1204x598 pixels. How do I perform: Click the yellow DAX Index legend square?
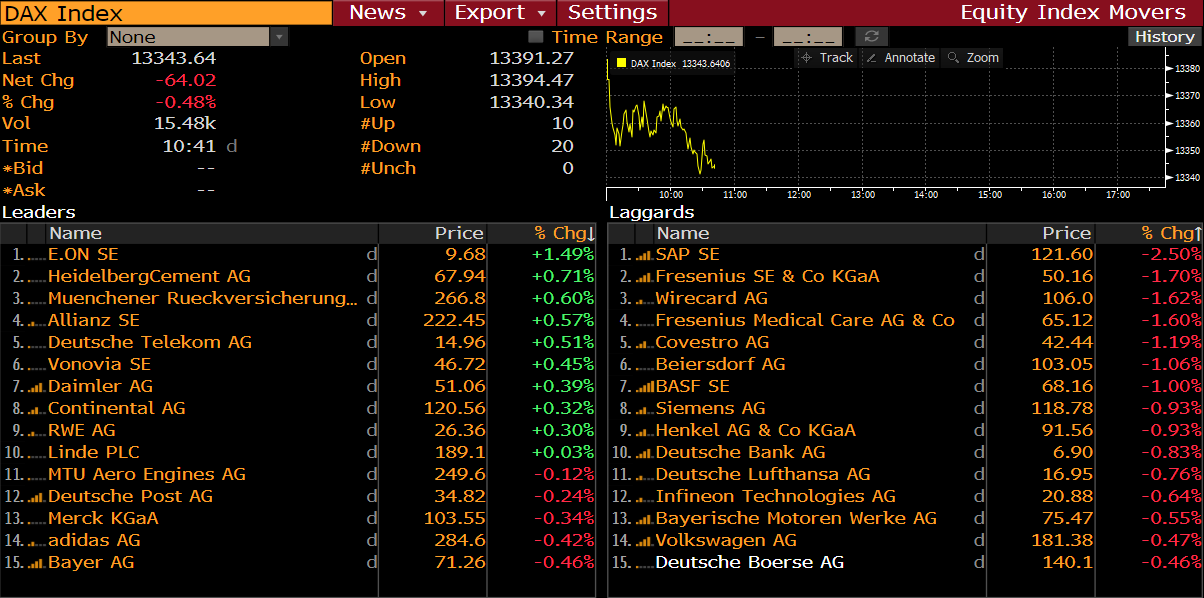620,63
